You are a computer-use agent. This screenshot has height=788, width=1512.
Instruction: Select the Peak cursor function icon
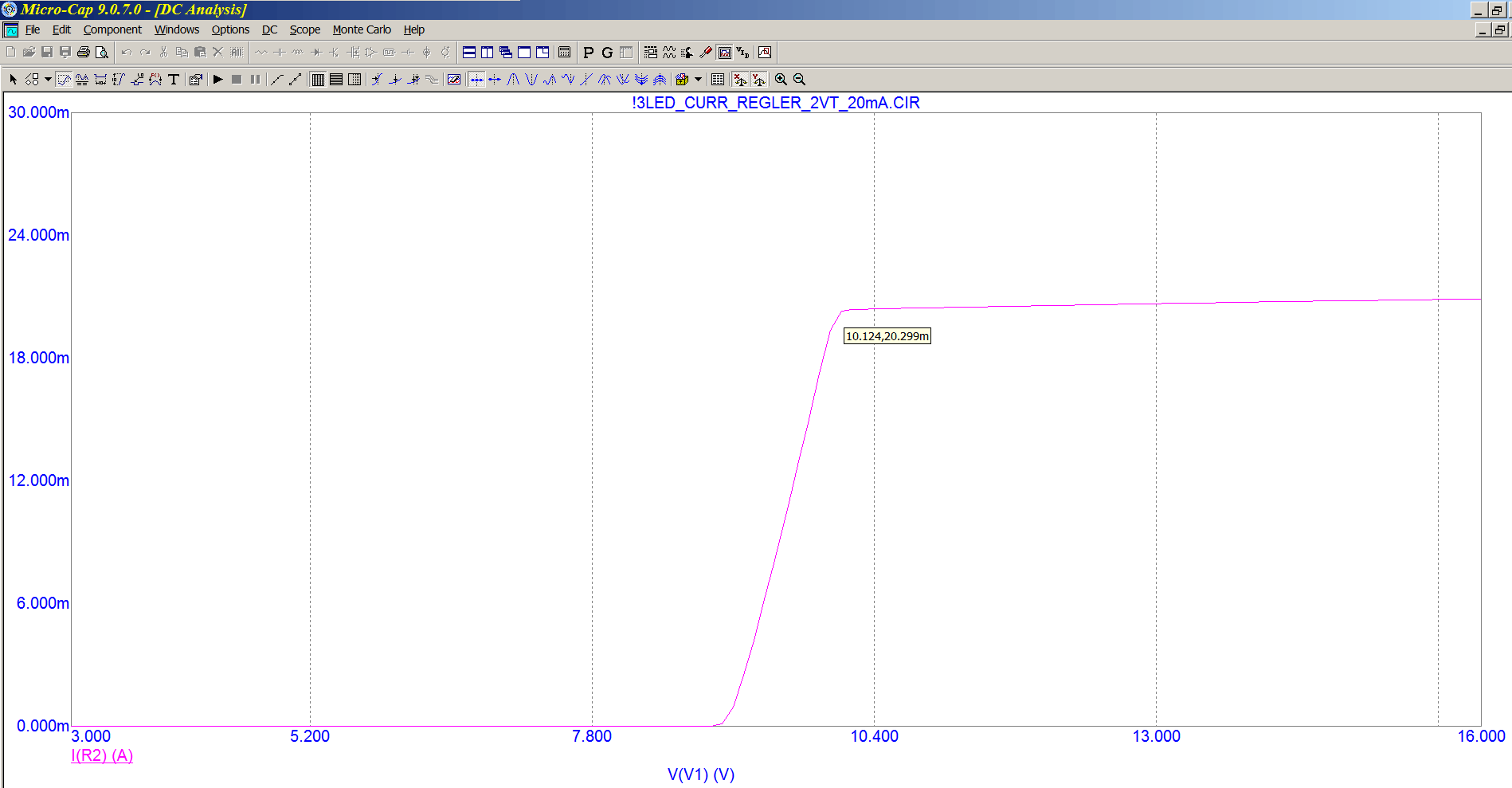[x=513, y=80]
